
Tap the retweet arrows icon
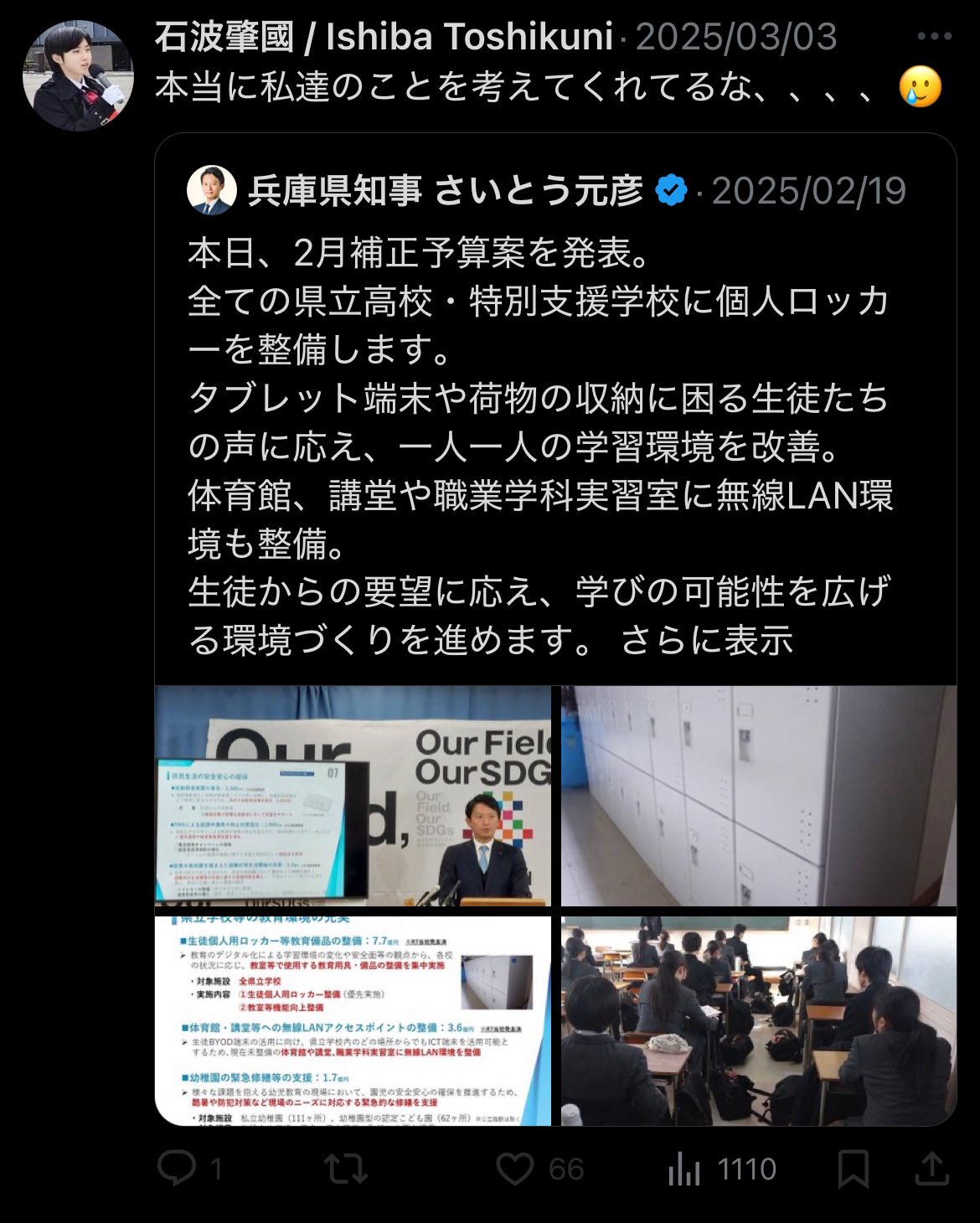click(346, 1169)
